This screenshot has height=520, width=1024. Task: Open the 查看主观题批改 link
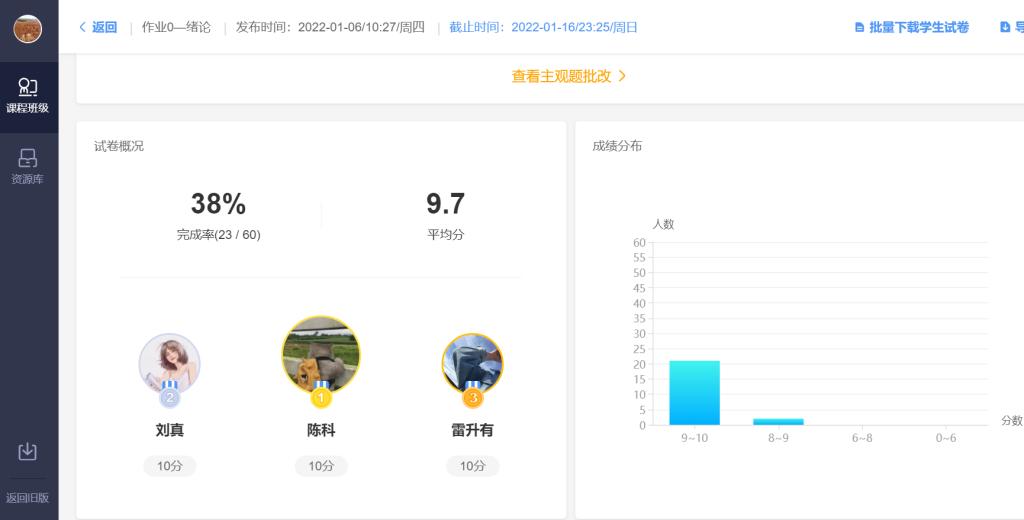coord(561,76)
